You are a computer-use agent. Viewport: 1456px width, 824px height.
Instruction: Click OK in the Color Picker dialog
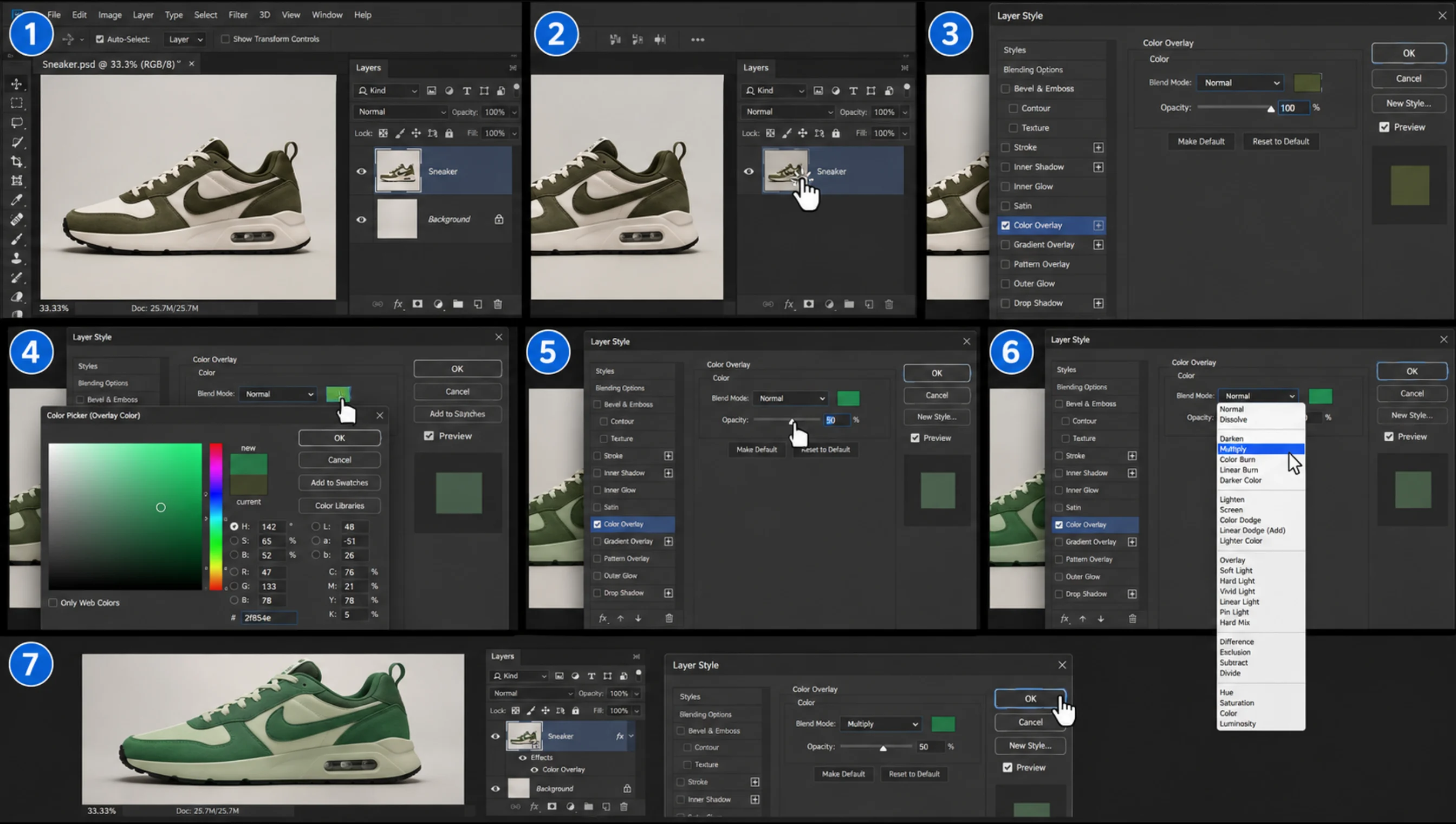(340, 438)
